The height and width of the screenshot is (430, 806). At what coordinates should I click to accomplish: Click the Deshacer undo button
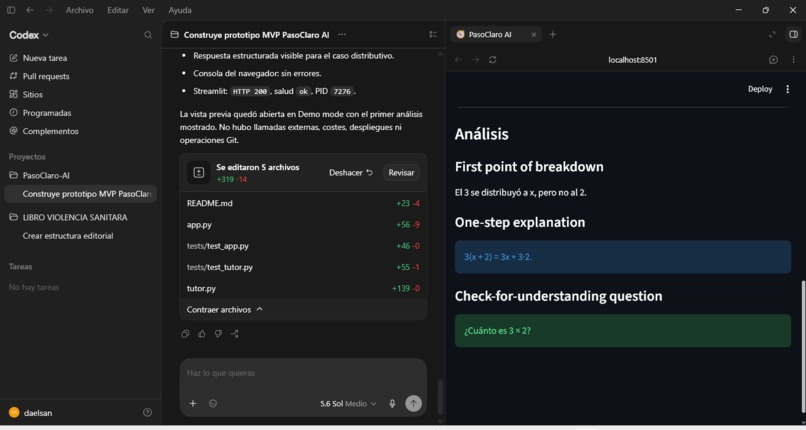click(x=351, y=173)
